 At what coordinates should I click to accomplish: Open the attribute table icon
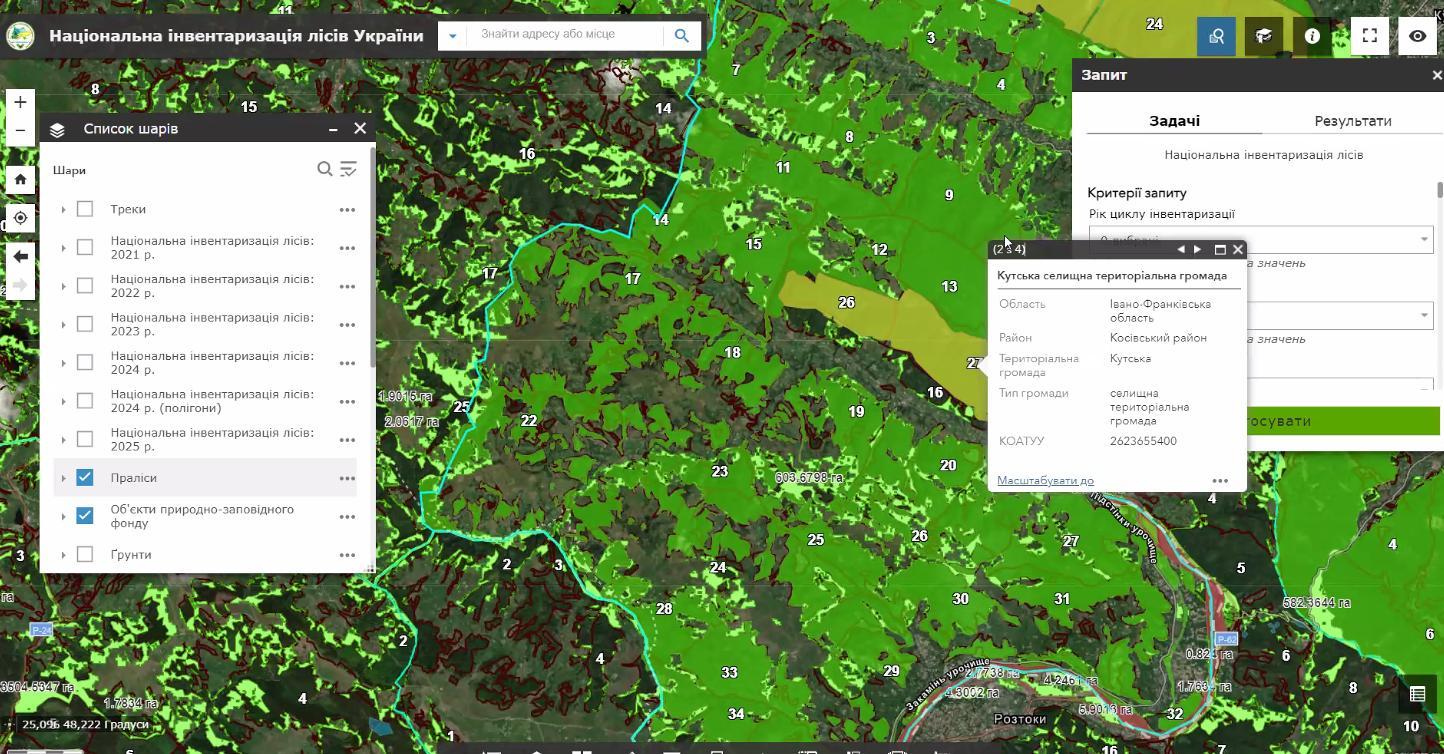pos(1417,693)
